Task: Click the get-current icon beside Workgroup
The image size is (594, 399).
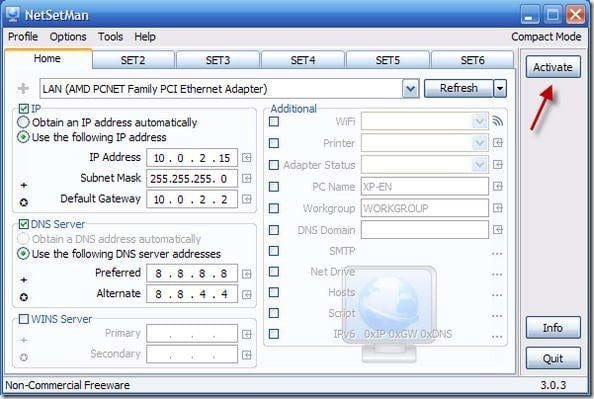Action: 498,208
